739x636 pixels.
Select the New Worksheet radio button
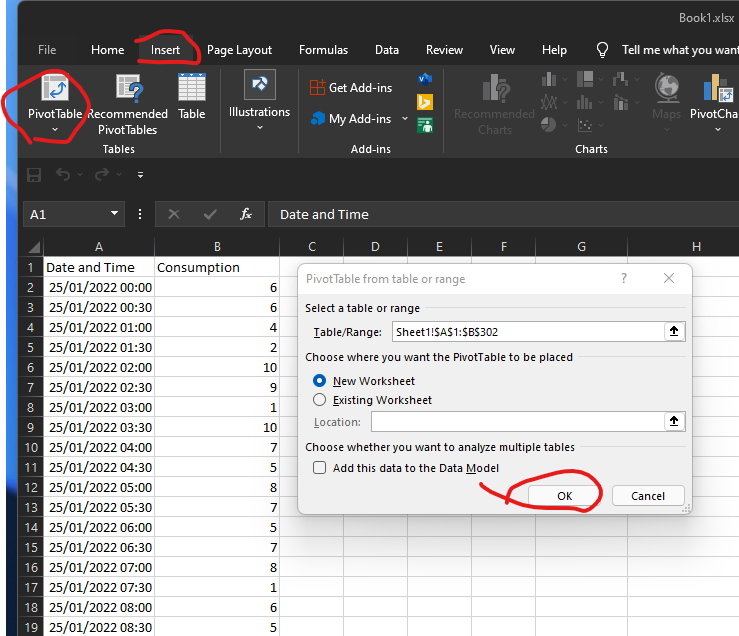coord(320,380)
